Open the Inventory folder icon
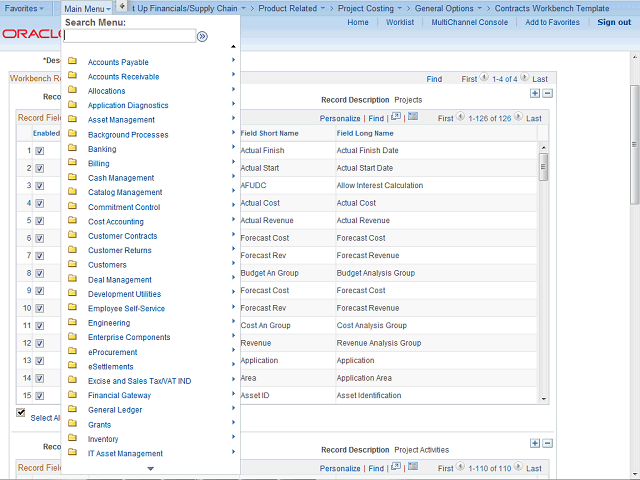Image resolution: width=640 pixels, height=480 pixels. (73, 438)
